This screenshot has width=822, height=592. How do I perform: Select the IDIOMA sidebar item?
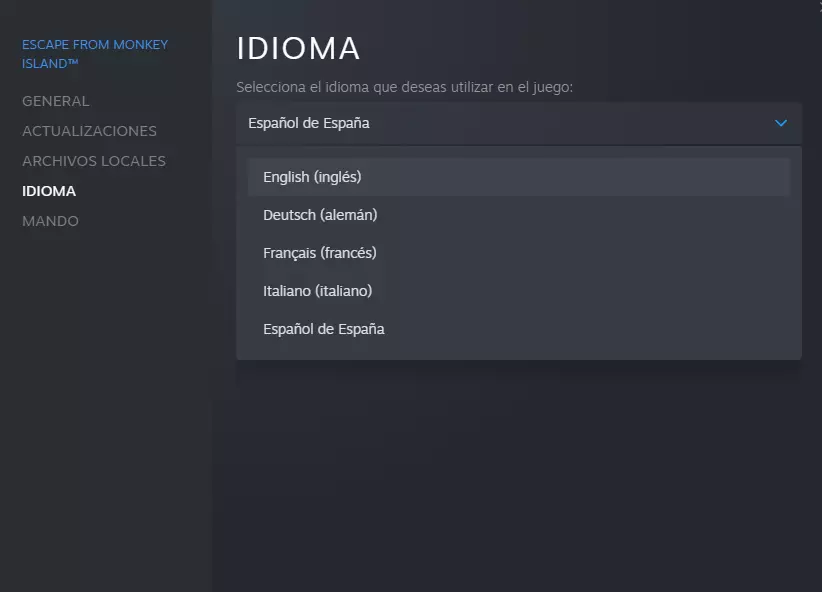pyautogui.click(x=49, y=191)
